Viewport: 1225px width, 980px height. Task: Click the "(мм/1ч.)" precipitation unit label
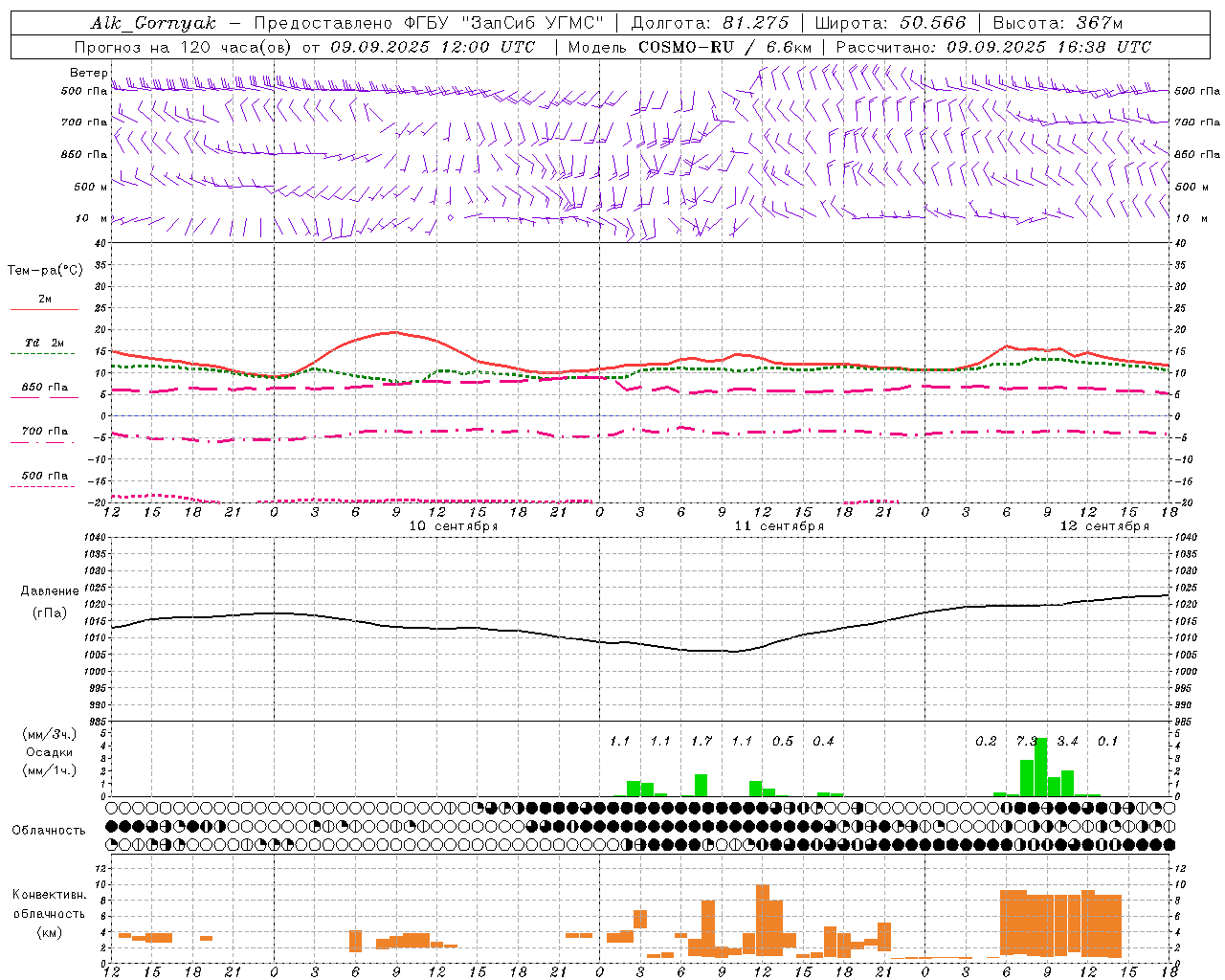click(50, 770)
